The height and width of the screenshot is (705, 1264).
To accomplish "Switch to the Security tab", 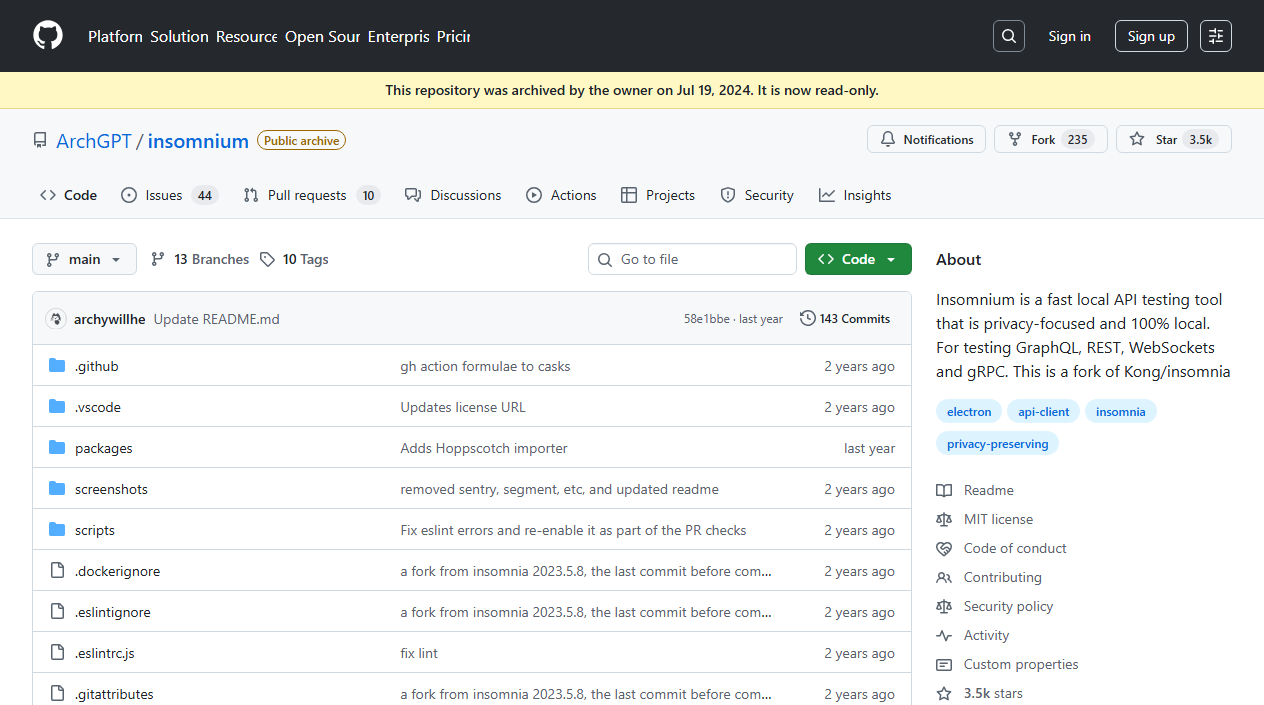I will point(757,195).
